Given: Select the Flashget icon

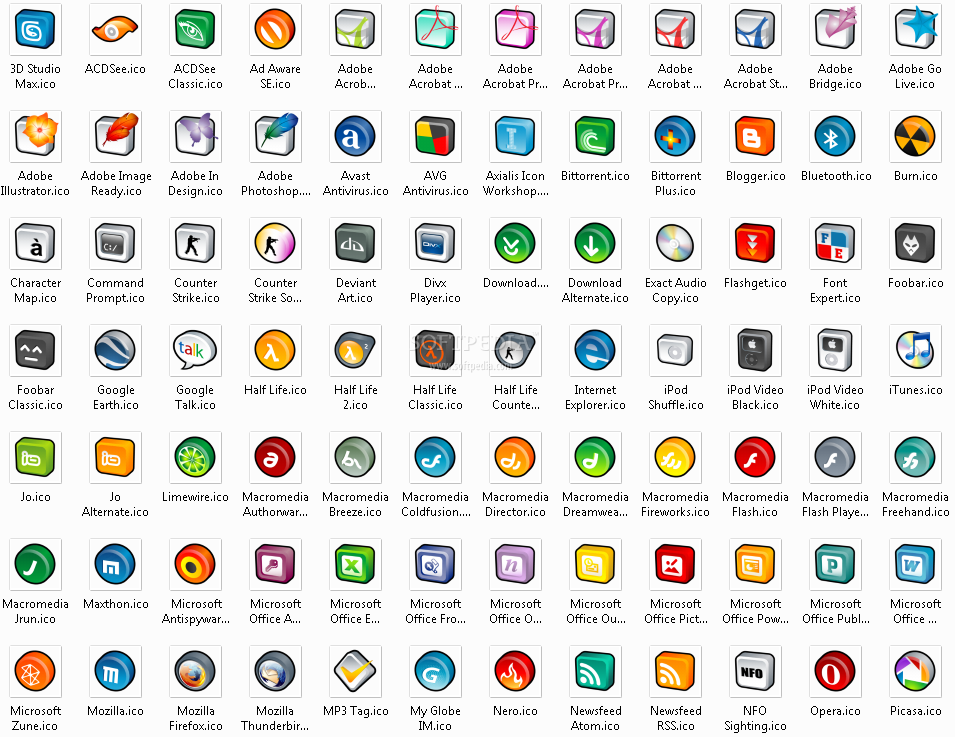Looking at the screenshot, I should click(755, 243).
